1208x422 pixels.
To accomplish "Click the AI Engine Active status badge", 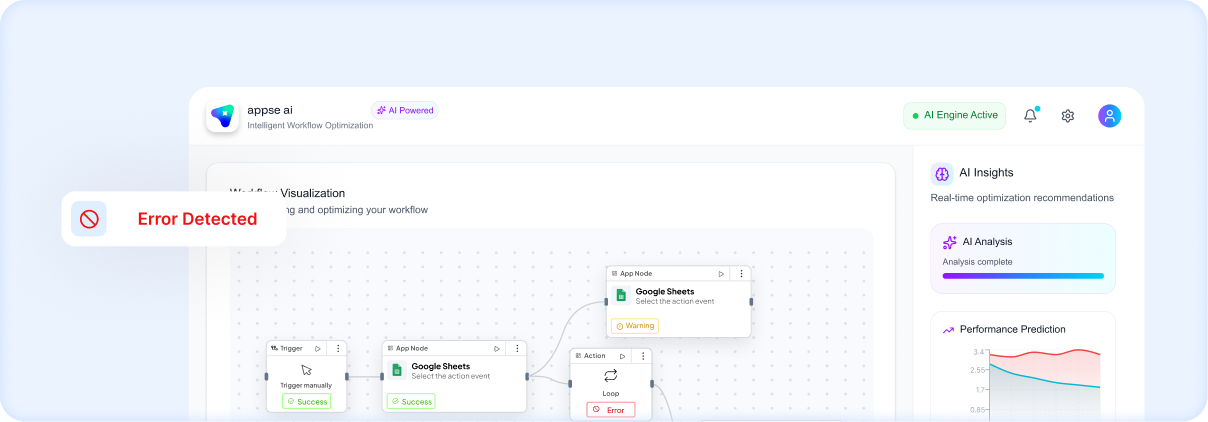I will pyautogui.click(x=954, y=116).
